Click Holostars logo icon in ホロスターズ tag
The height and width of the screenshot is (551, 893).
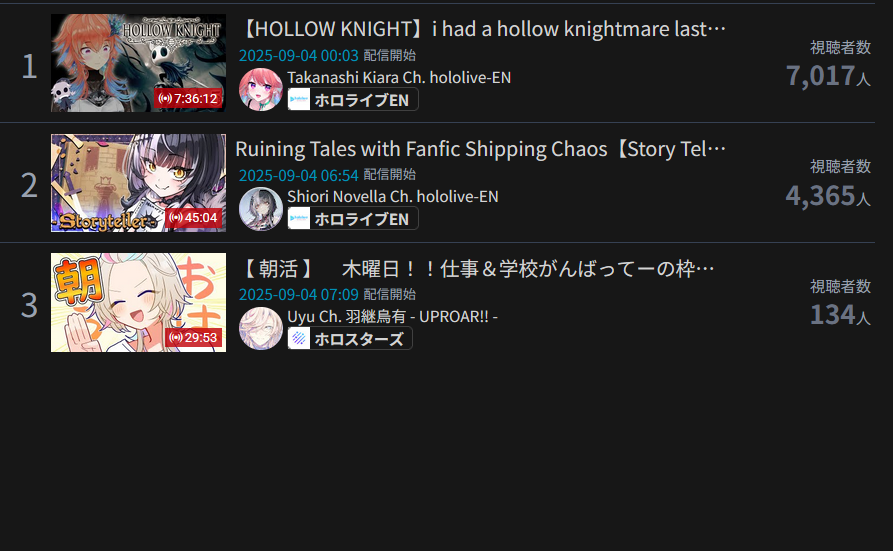click(x=299, y=338)
